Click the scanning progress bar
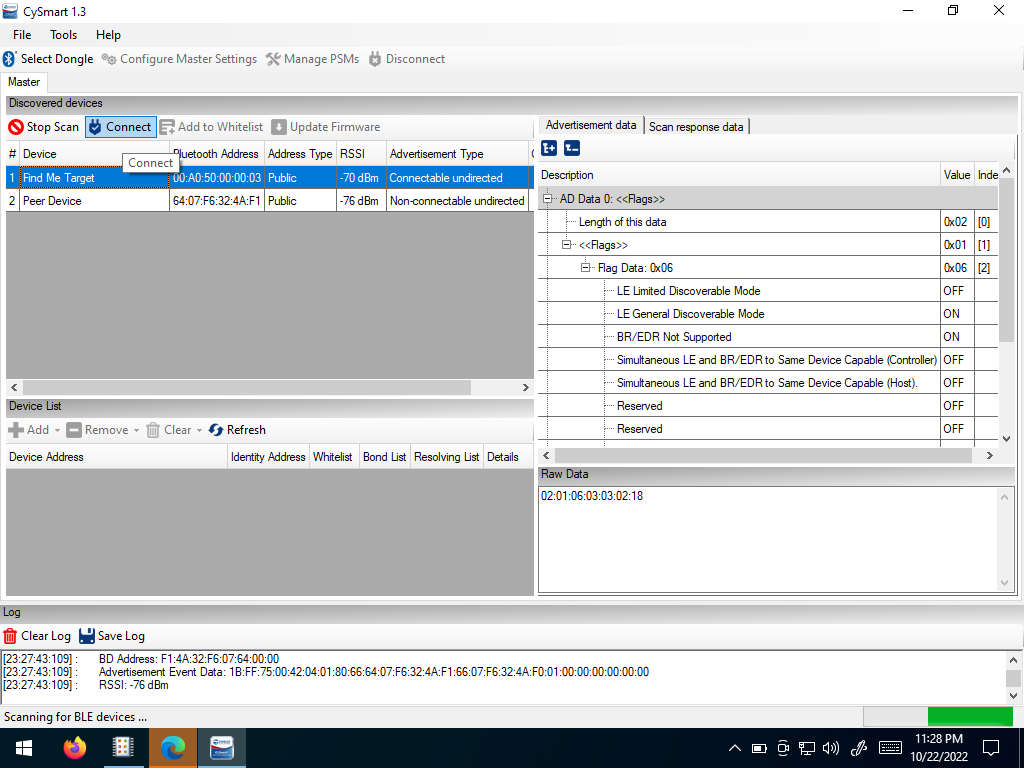 point(938,716)
